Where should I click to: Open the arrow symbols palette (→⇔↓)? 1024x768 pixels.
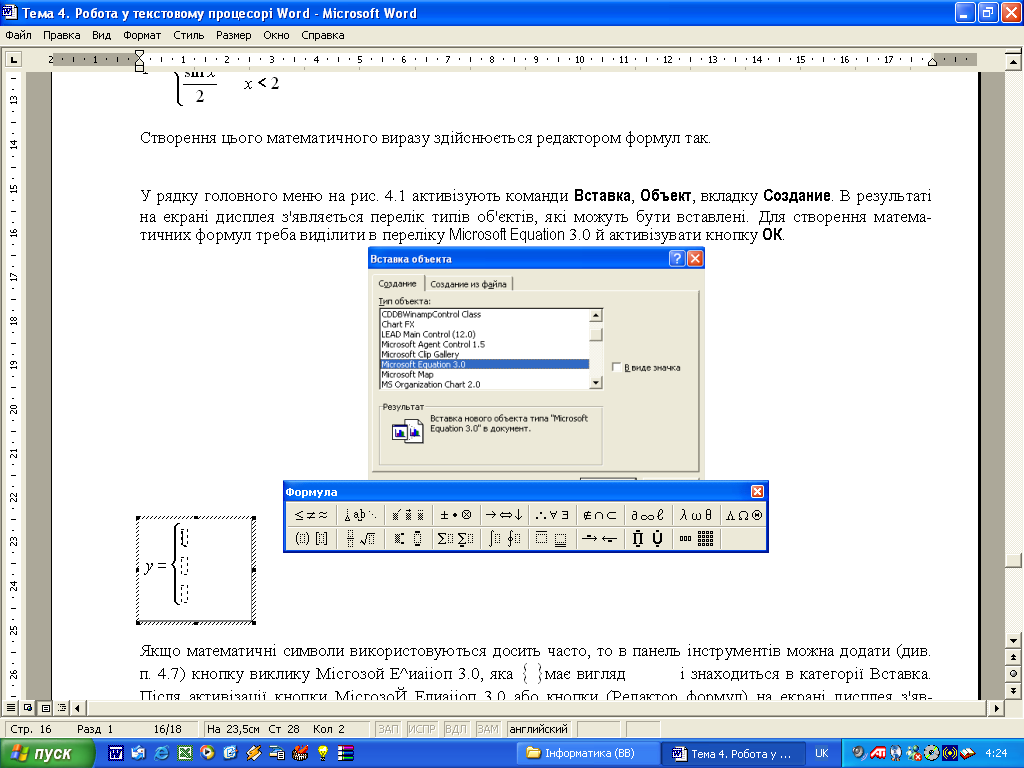(x=504, y=515)
